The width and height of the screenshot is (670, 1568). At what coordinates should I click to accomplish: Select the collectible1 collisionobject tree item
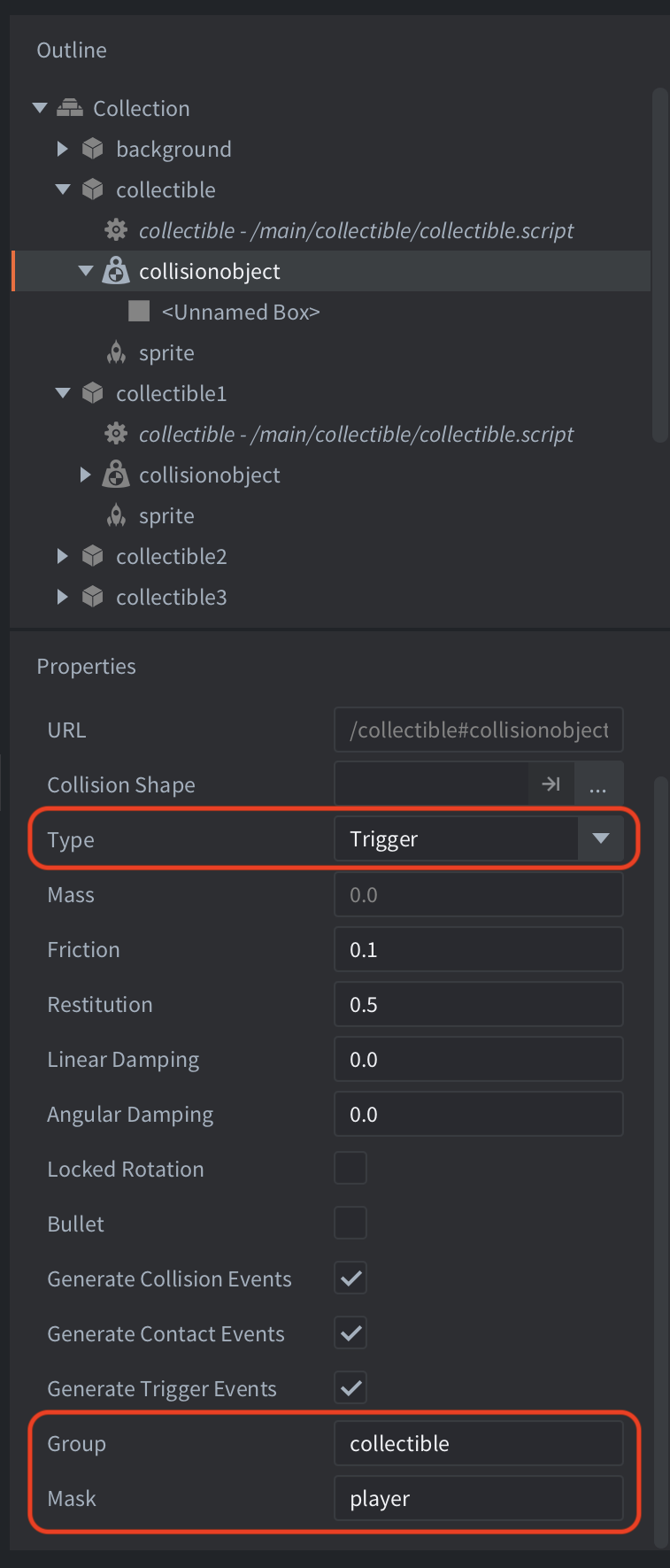coord(210,475)
